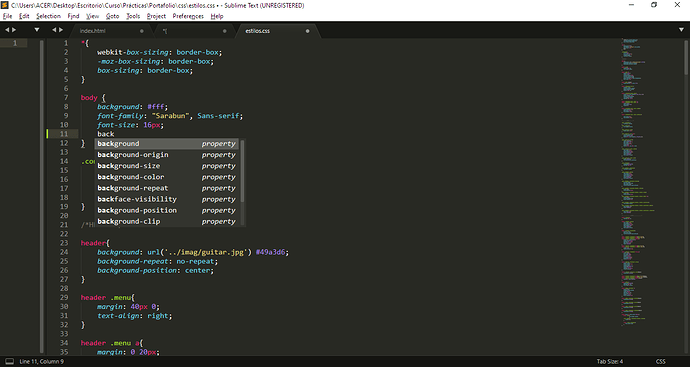Image resolution: width=690 pixels, height=367 pixels.
Task: Click the unsaved dot on estilos.css tab
Action: (x=307, y=31)
